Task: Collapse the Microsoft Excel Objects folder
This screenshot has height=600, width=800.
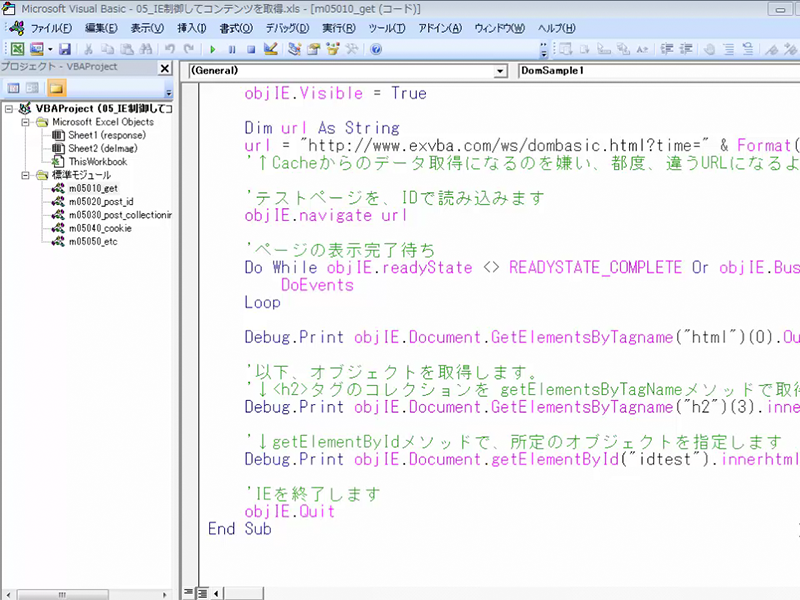Action: coord(27,122)
